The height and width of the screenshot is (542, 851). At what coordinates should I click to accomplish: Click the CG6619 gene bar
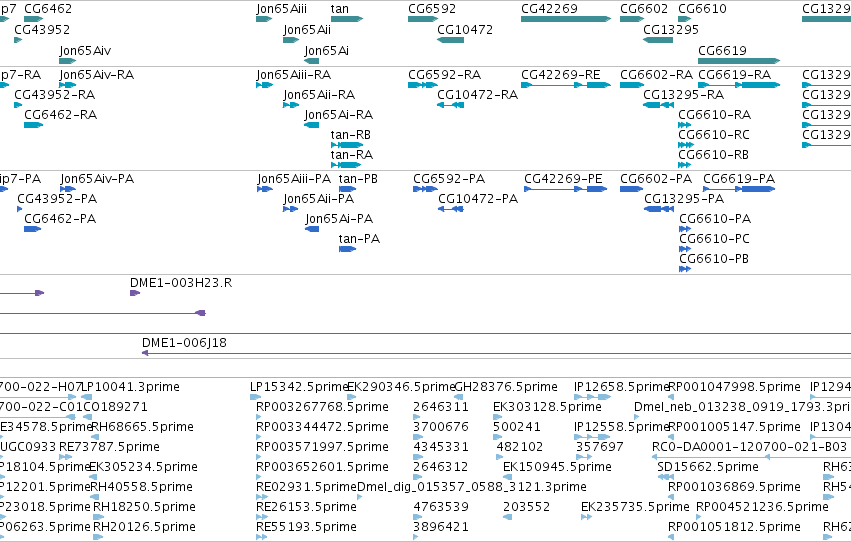(x=739, y=61)
